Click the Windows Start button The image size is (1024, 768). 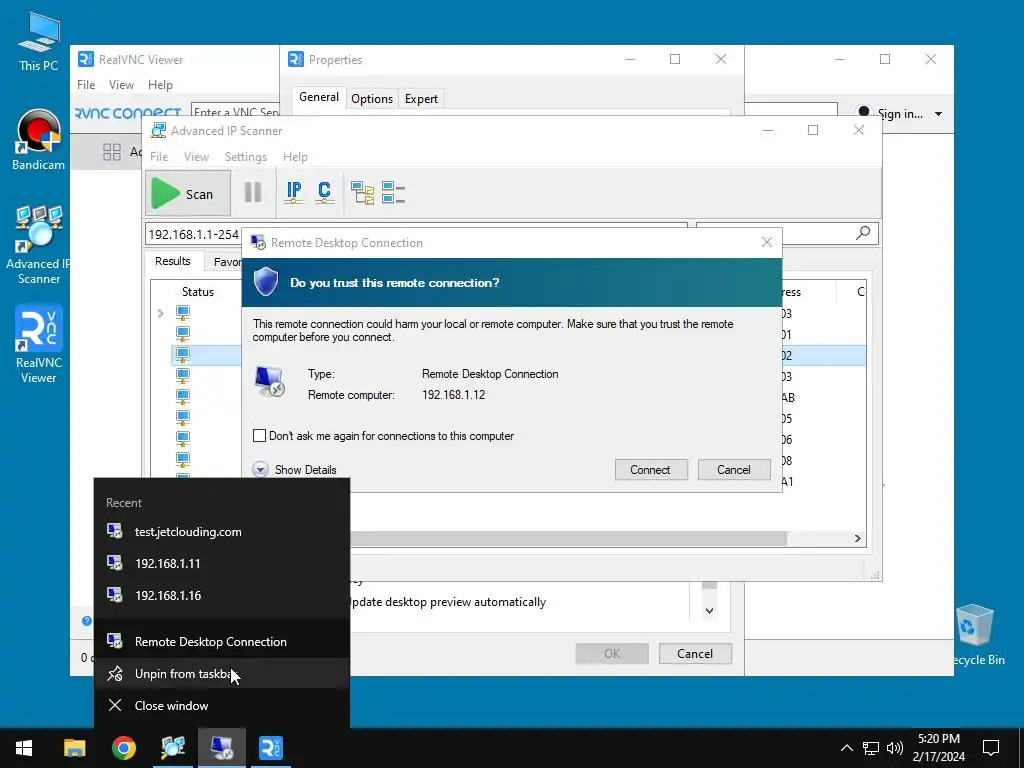24,748
